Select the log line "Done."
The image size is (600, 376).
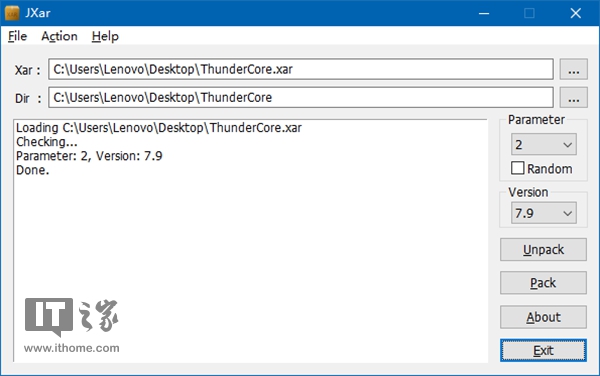(x=33, y=170)
